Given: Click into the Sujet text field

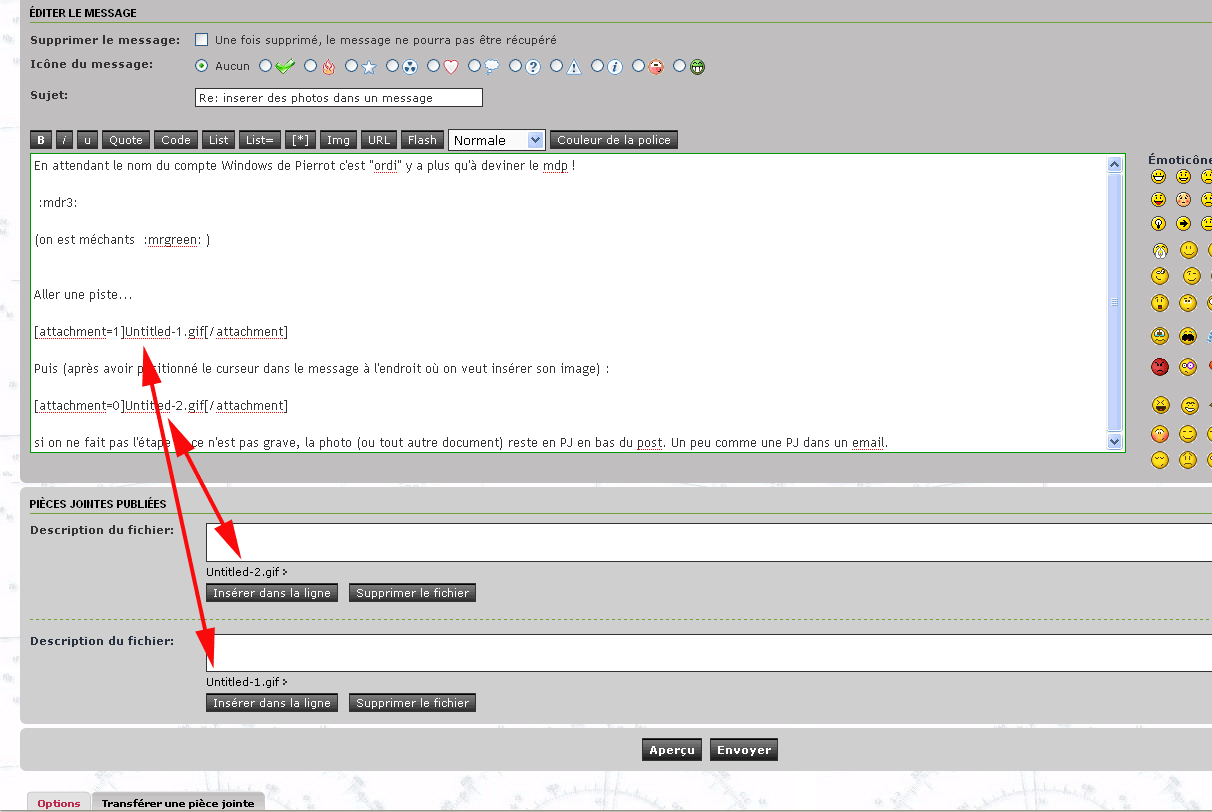Looking at the screenshot, I should pos(338,98).
